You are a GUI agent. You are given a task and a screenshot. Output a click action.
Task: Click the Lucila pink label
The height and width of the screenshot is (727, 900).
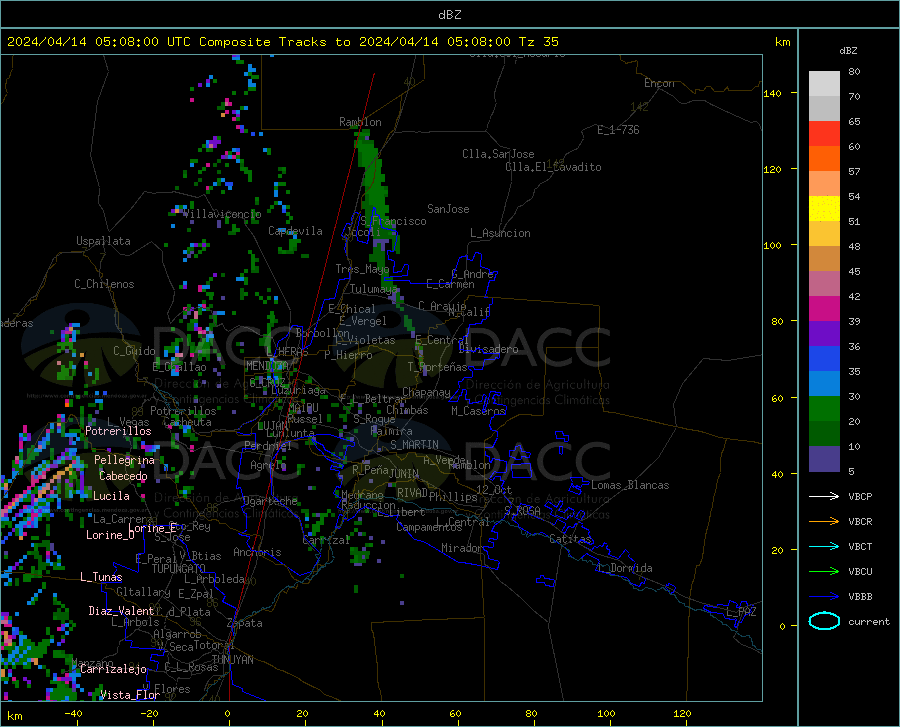111,496
